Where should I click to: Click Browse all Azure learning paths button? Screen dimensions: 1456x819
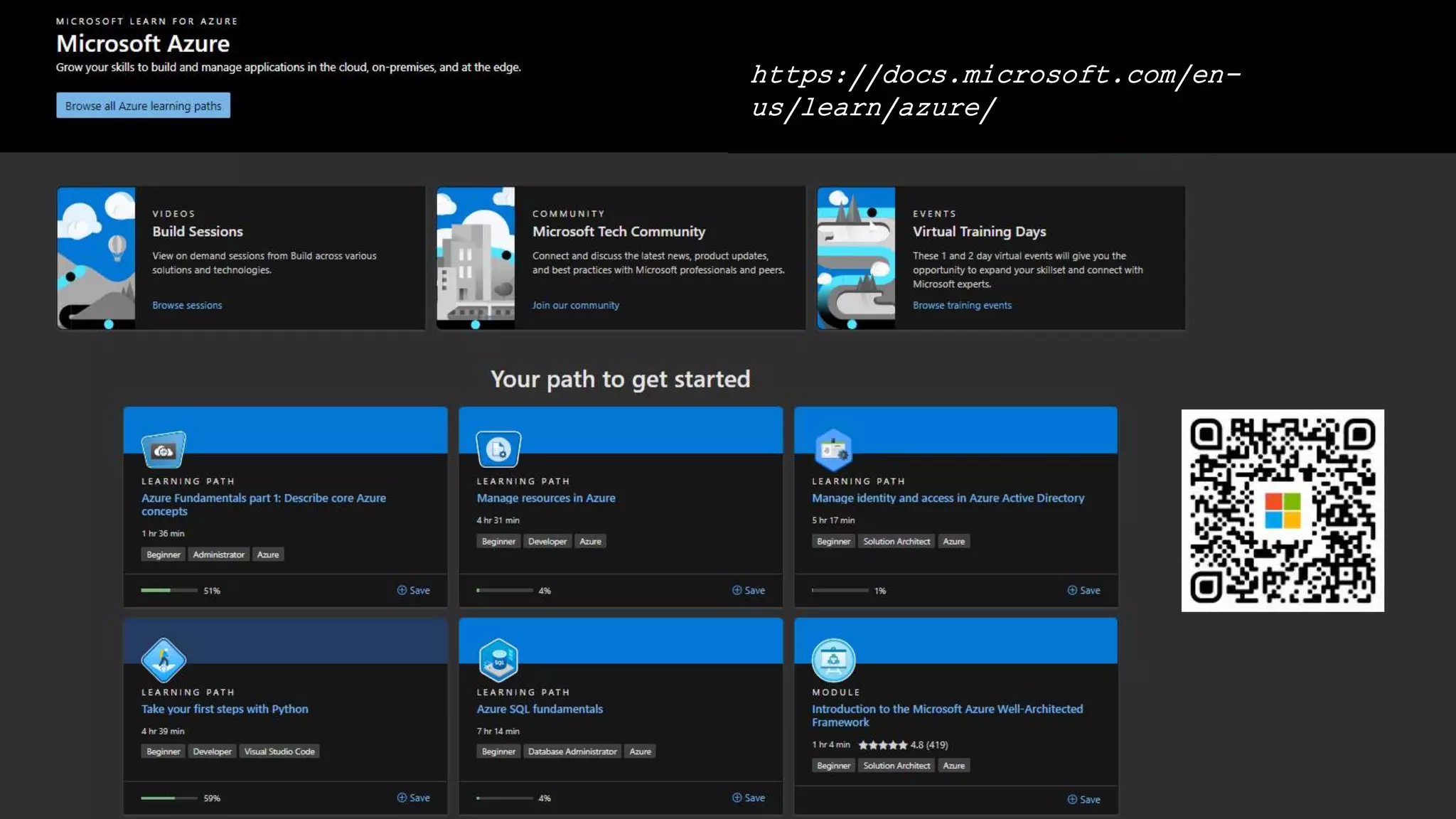143,105
